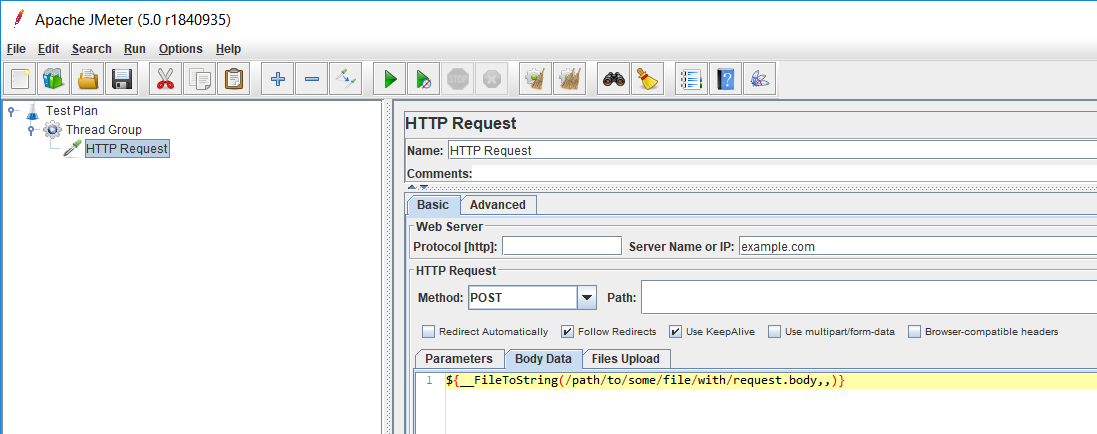Select Thread Group in the tree

pos(104,130)
